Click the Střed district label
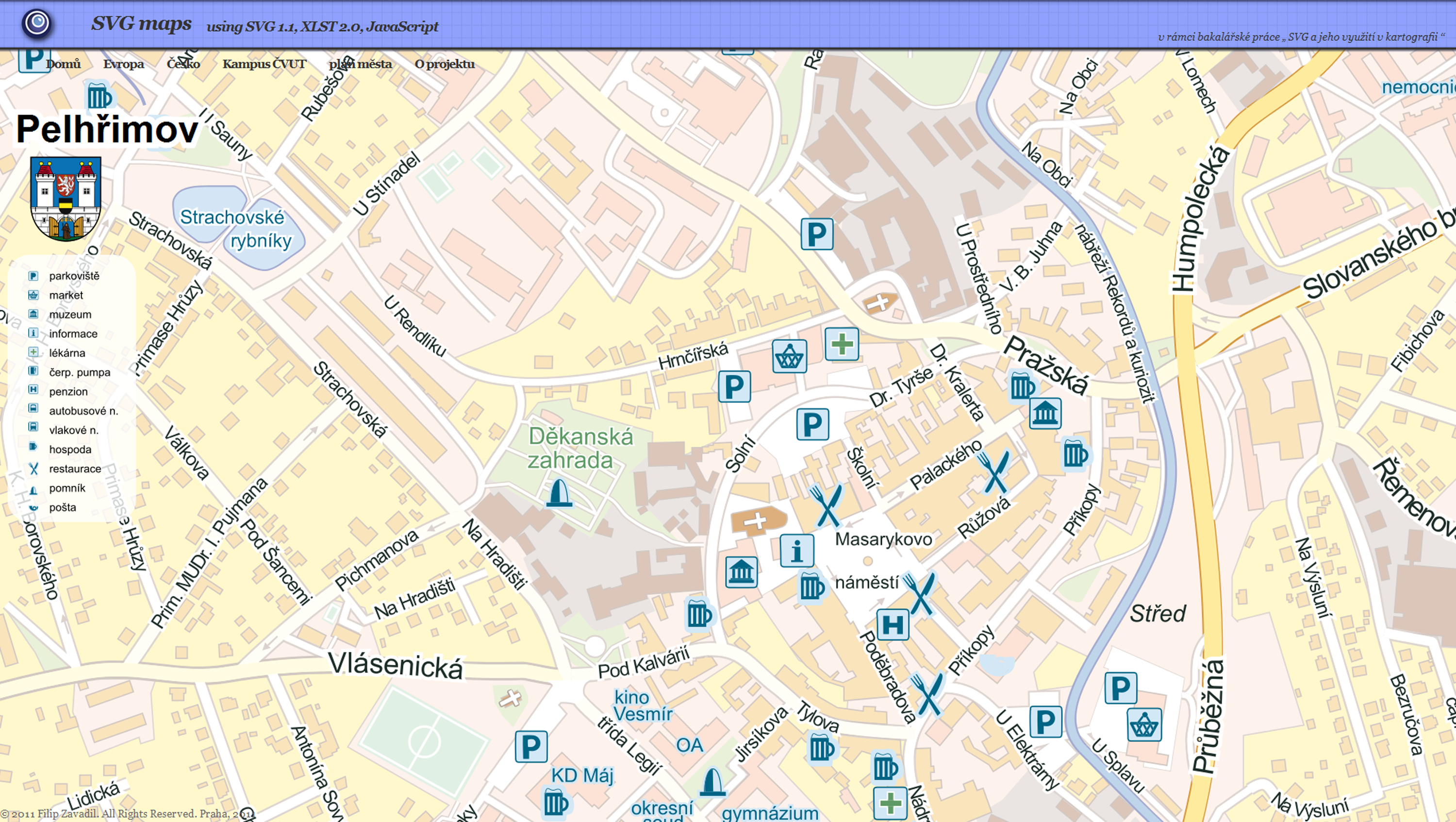The width and height of the screenshot is (1456, 822). [x=1158, y=613]
